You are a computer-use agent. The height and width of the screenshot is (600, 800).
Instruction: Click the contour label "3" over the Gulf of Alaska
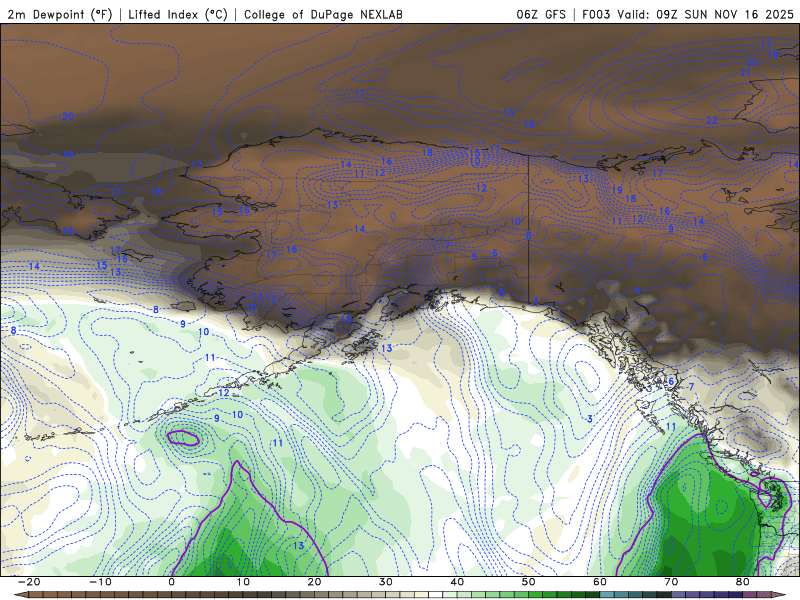pos(590,419)
